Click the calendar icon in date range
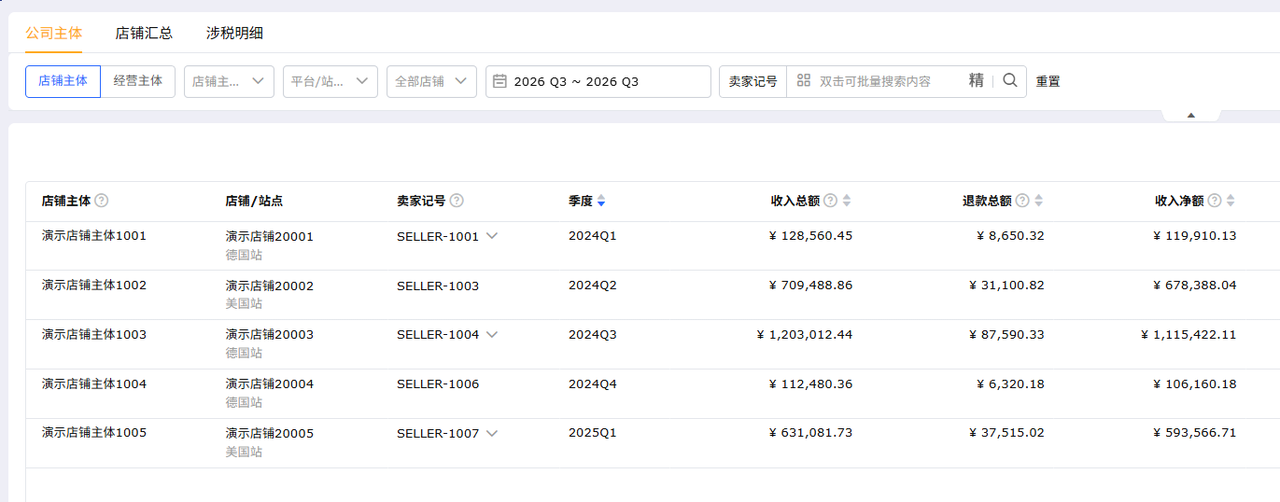Image resolution: width=1280 pixels, height=502 pixels. coord(500,81)
